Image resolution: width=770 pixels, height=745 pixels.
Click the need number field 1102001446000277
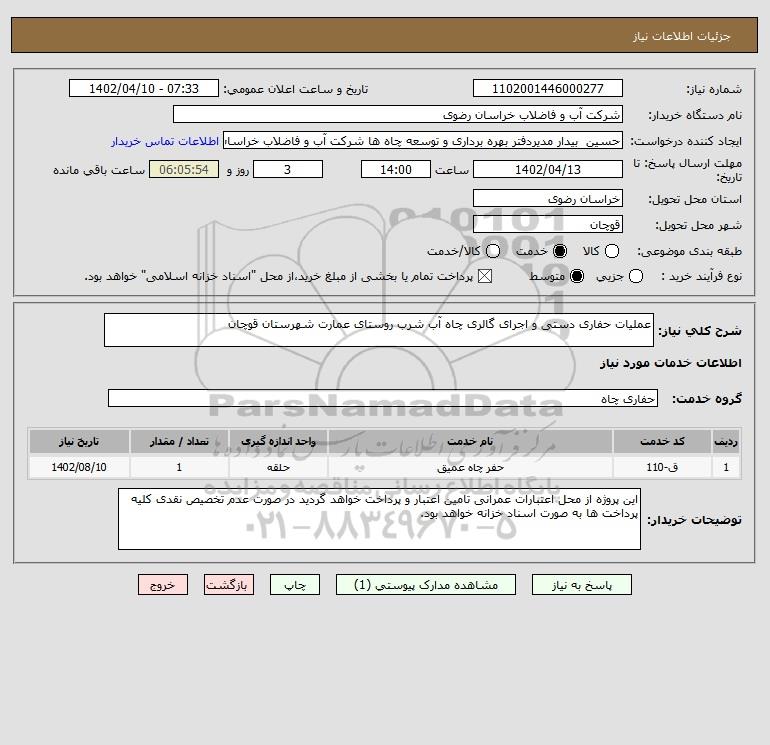pyautogui.click(x=548, y=88)
